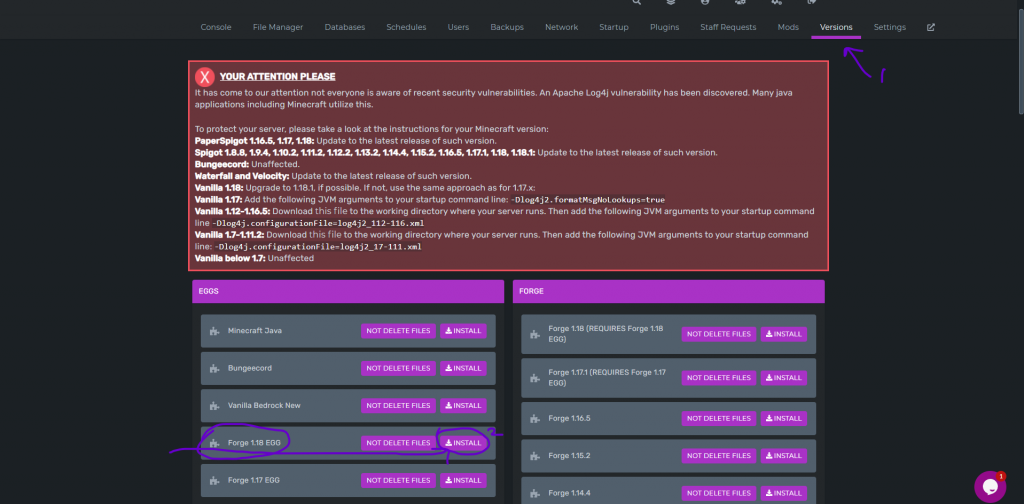Click the 'Forge 1.16.5' row label
This screenshot has height=504, width=1024.
569,418
